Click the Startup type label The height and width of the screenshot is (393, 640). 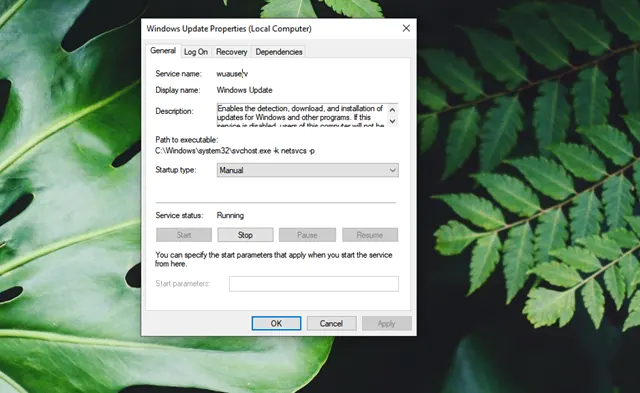click(176, 170)
